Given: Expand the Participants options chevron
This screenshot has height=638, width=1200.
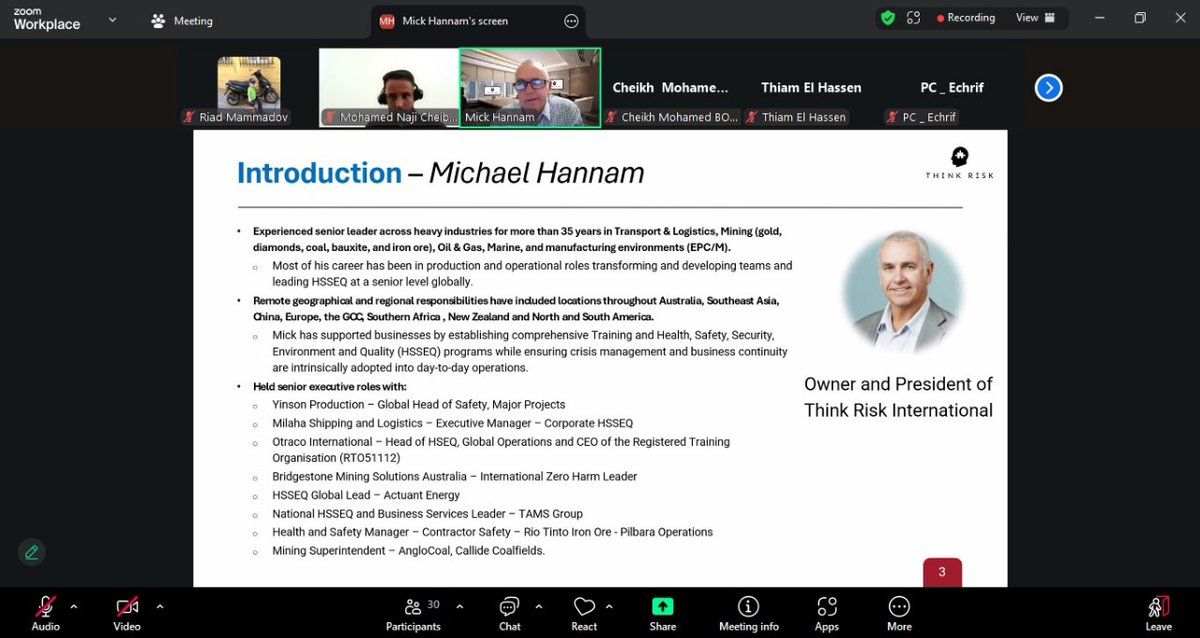Looking at the screenshot, I should pyautogui.click(x=459, y=606).
